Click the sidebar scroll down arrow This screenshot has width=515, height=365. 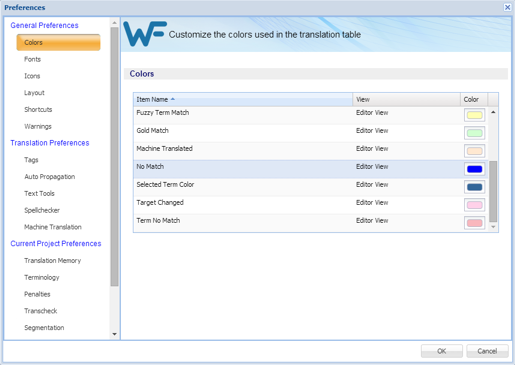[114, 334]
